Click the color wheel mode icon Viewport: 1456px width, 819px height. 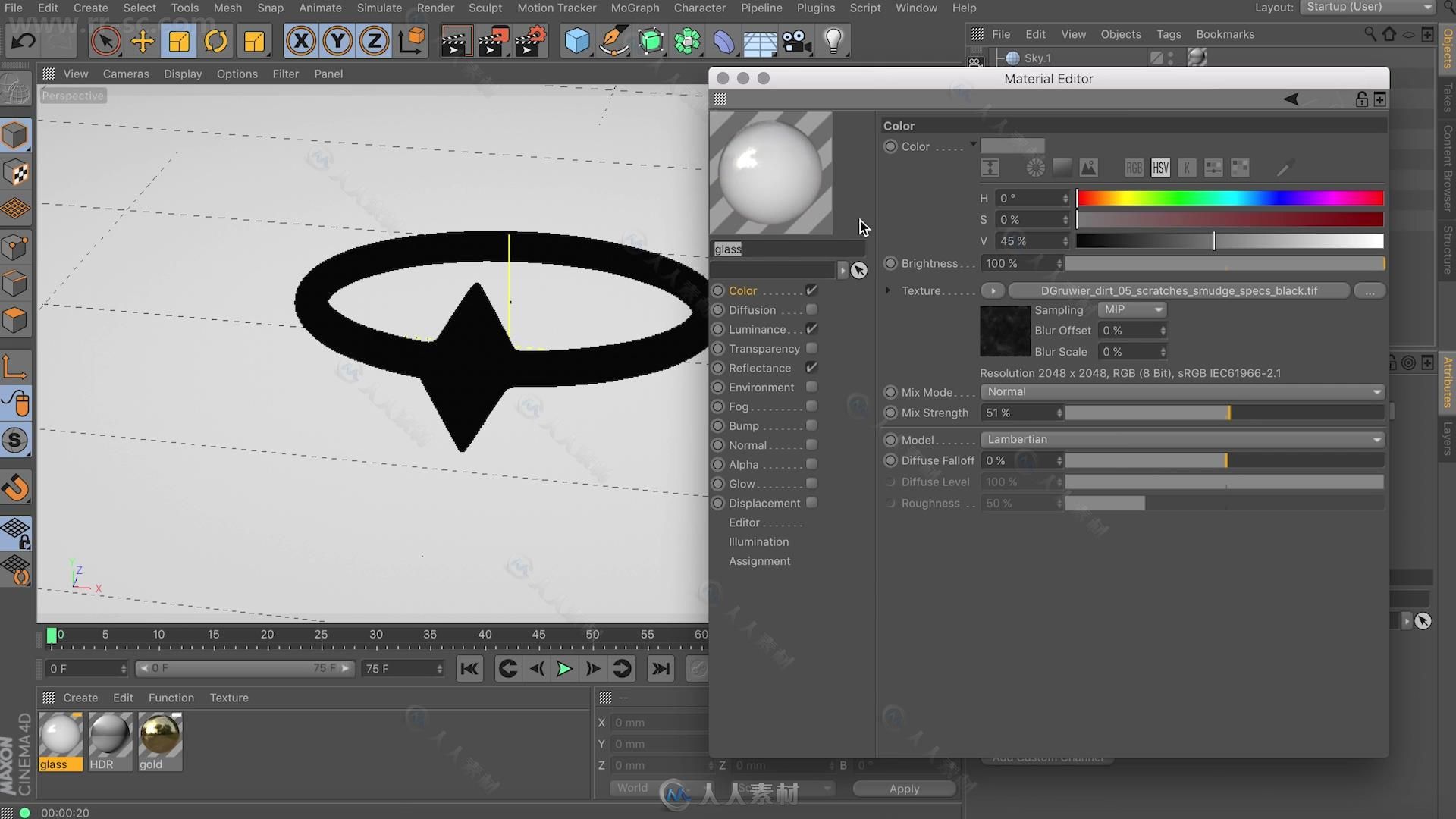coord(1035,168)
